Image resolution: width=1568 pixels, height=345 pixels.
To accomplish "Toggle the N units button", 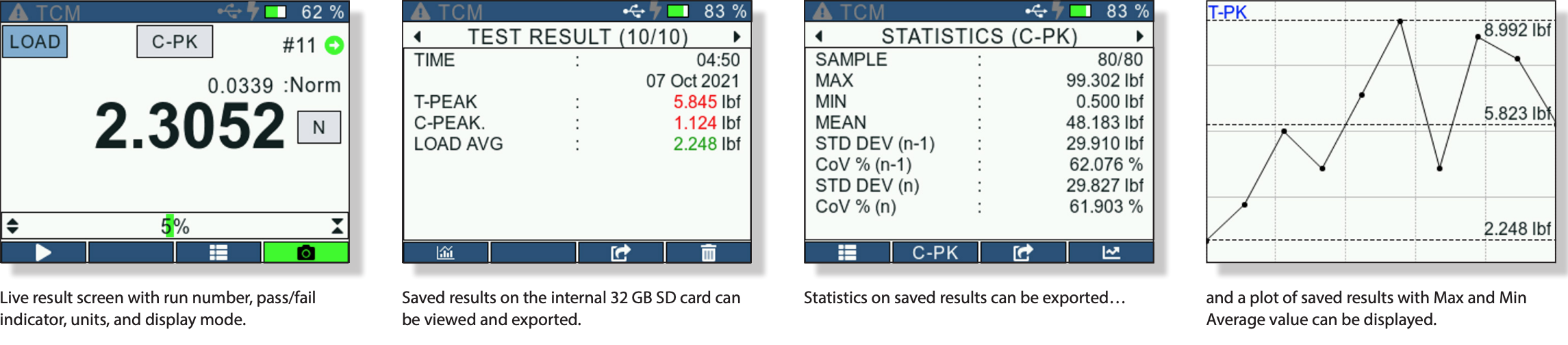I will point(318,127).
